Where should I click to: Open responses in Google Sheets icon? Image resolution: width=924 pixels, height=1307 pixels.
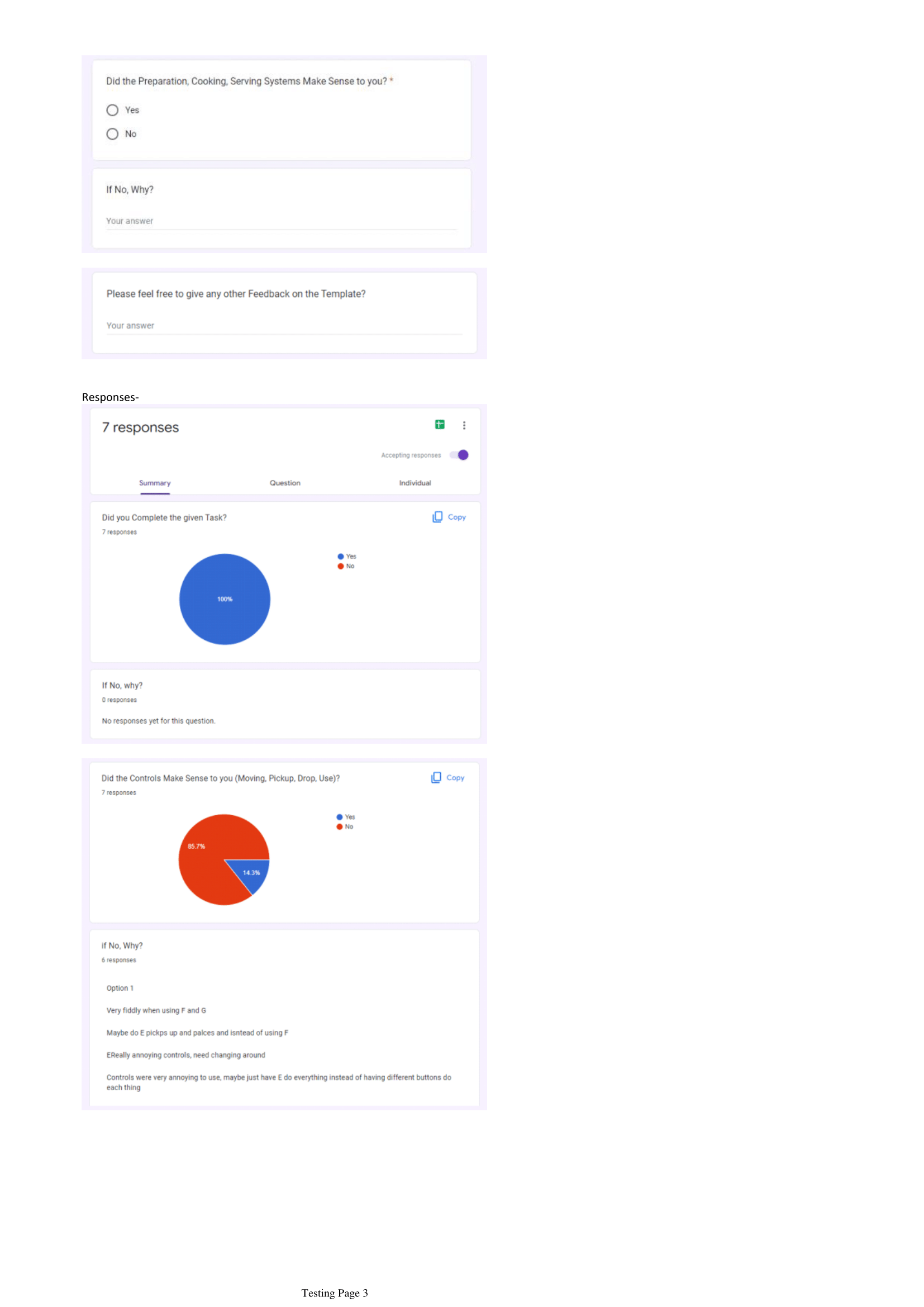pyautogui.click(x=439, y=425)
